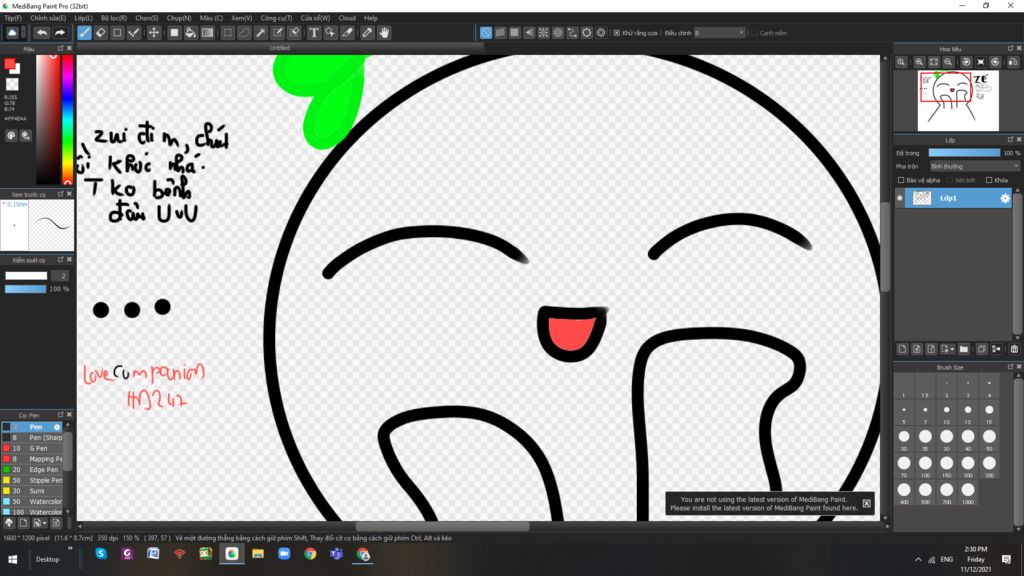The width and height of the screenshot is (1024, 576).
Task: Select the Brush tool in the toolbar
Action: 84,33
